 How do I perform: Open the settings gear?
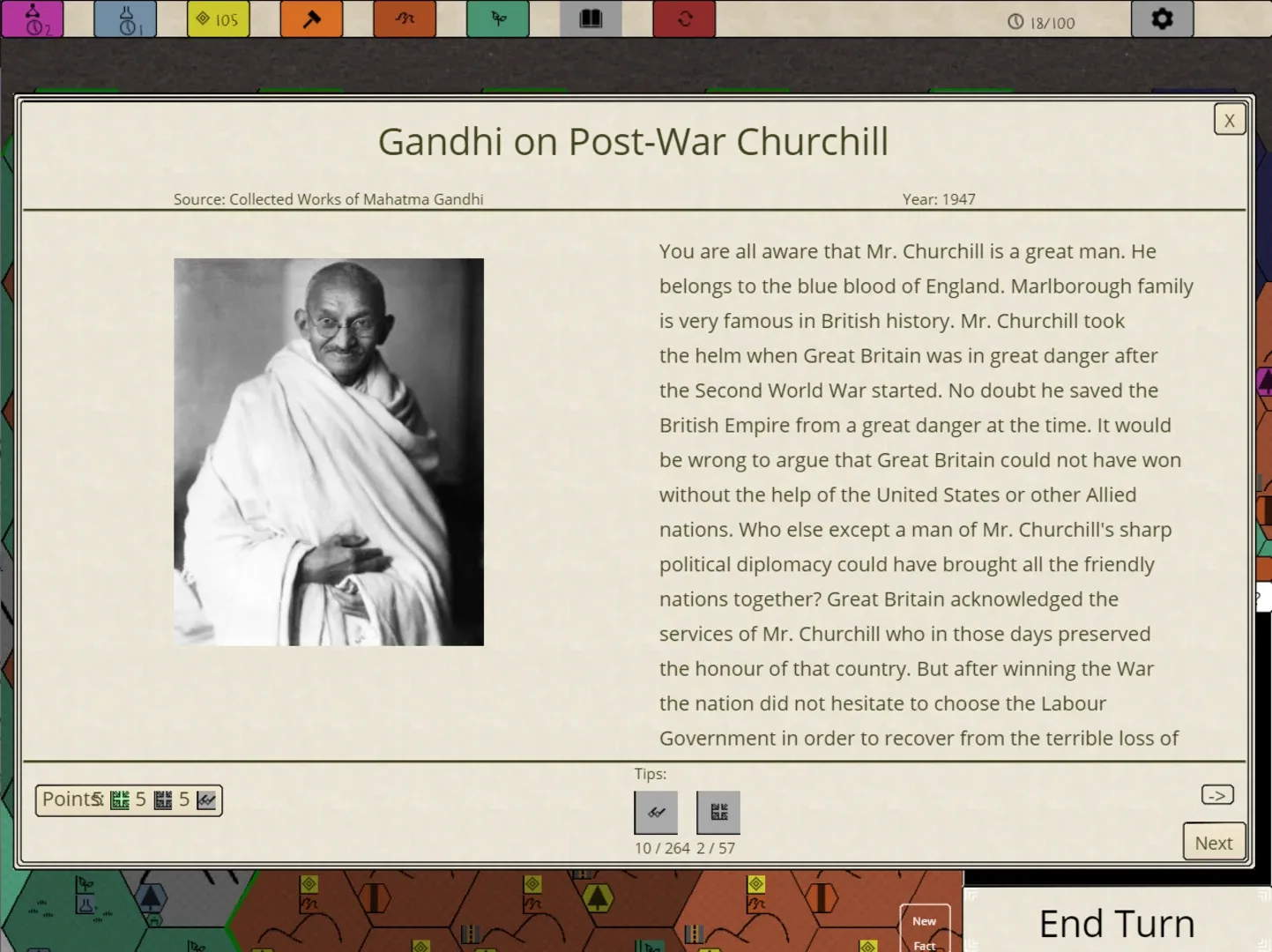click(x=1162, y=19)
